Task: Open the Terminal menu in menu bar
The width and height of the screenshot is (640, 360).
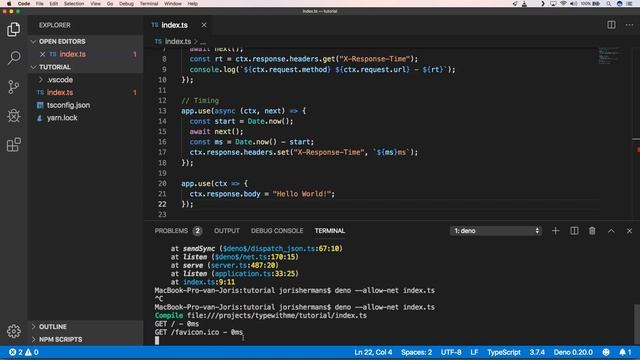Action: [x=149, y=3]
